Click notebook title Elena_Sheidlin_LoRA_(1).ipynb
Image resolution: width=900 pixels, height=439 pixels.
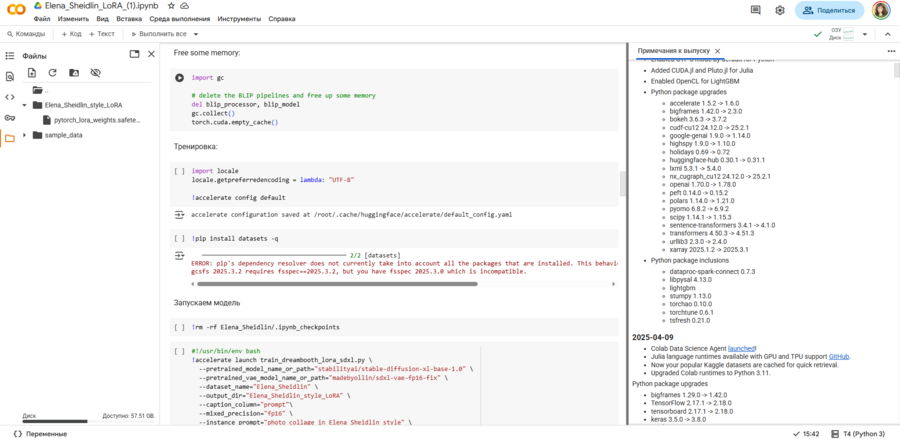[103, 6]
